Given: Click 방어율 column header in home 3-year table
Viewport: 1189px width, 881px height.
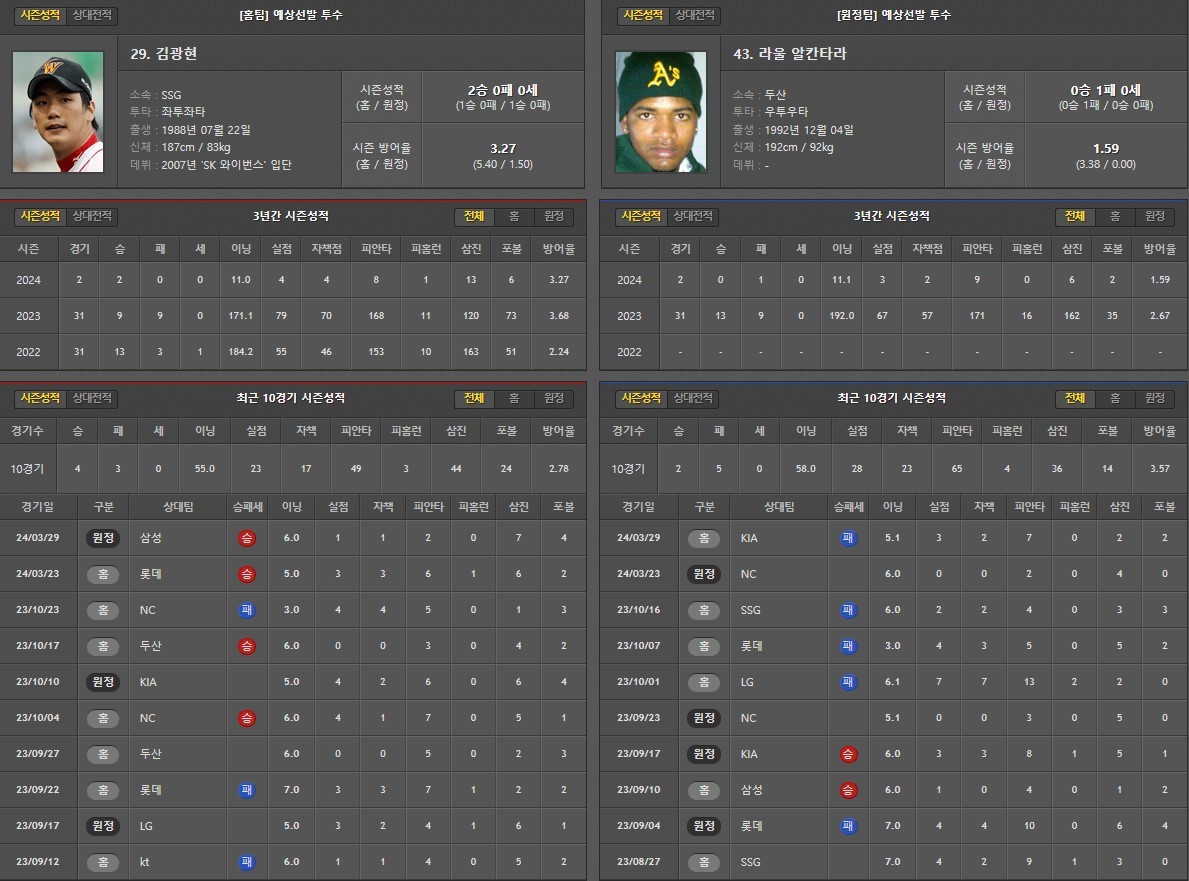Looking at the screenshot, I should click(x=559, y=249).
